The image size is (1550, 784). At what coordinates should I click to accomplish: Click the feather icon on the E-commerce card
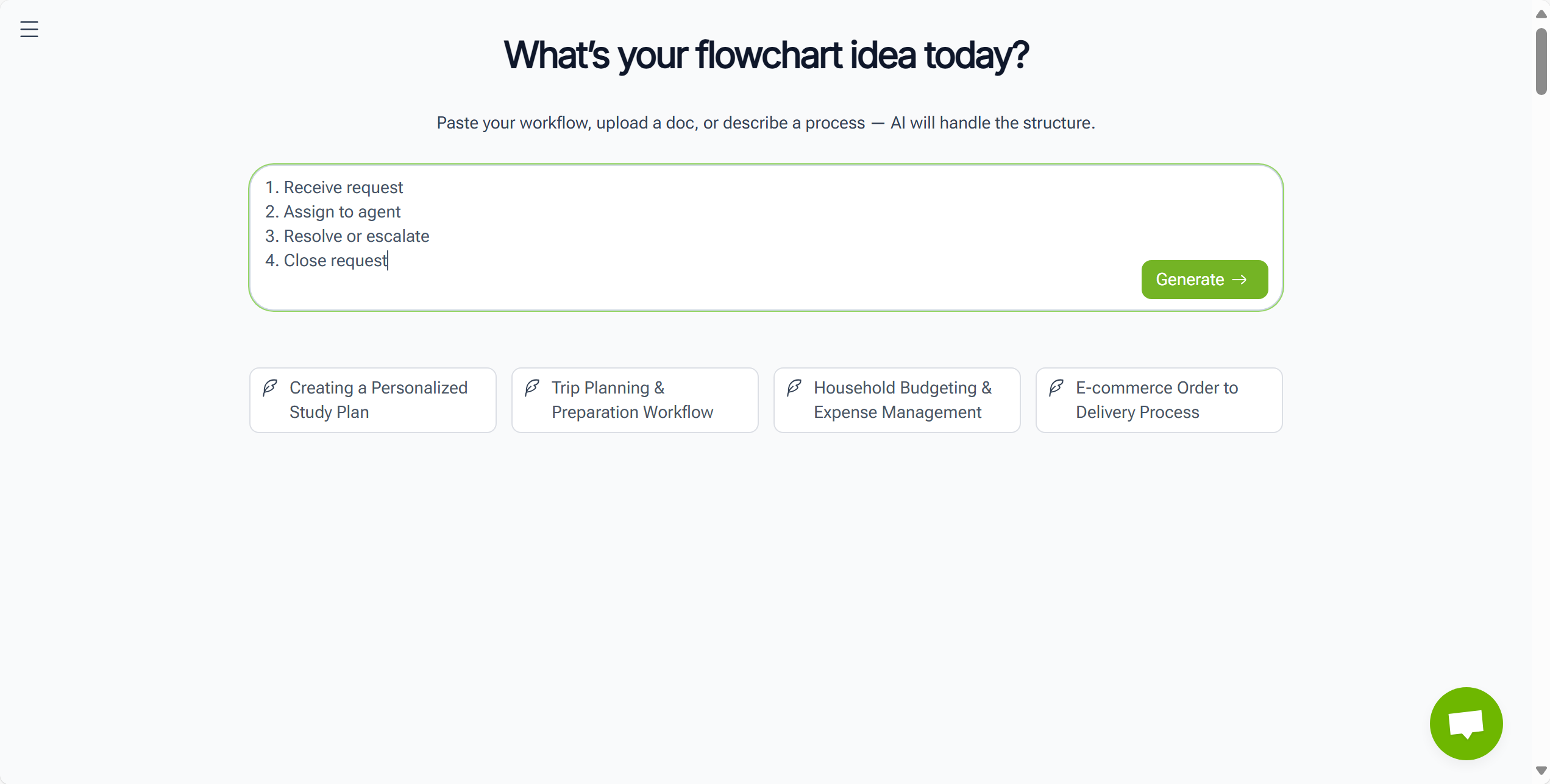(1056, 387)
